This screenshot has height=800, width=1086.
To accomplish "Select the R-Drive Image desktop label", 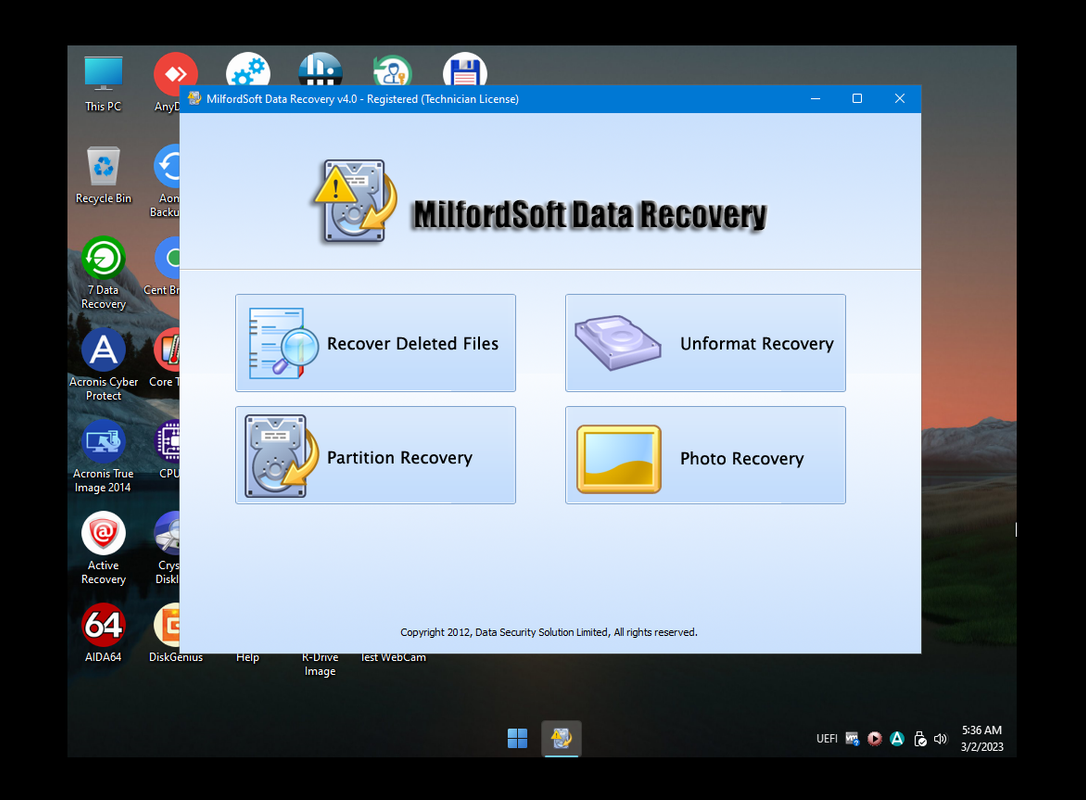I will click(320, 664).
